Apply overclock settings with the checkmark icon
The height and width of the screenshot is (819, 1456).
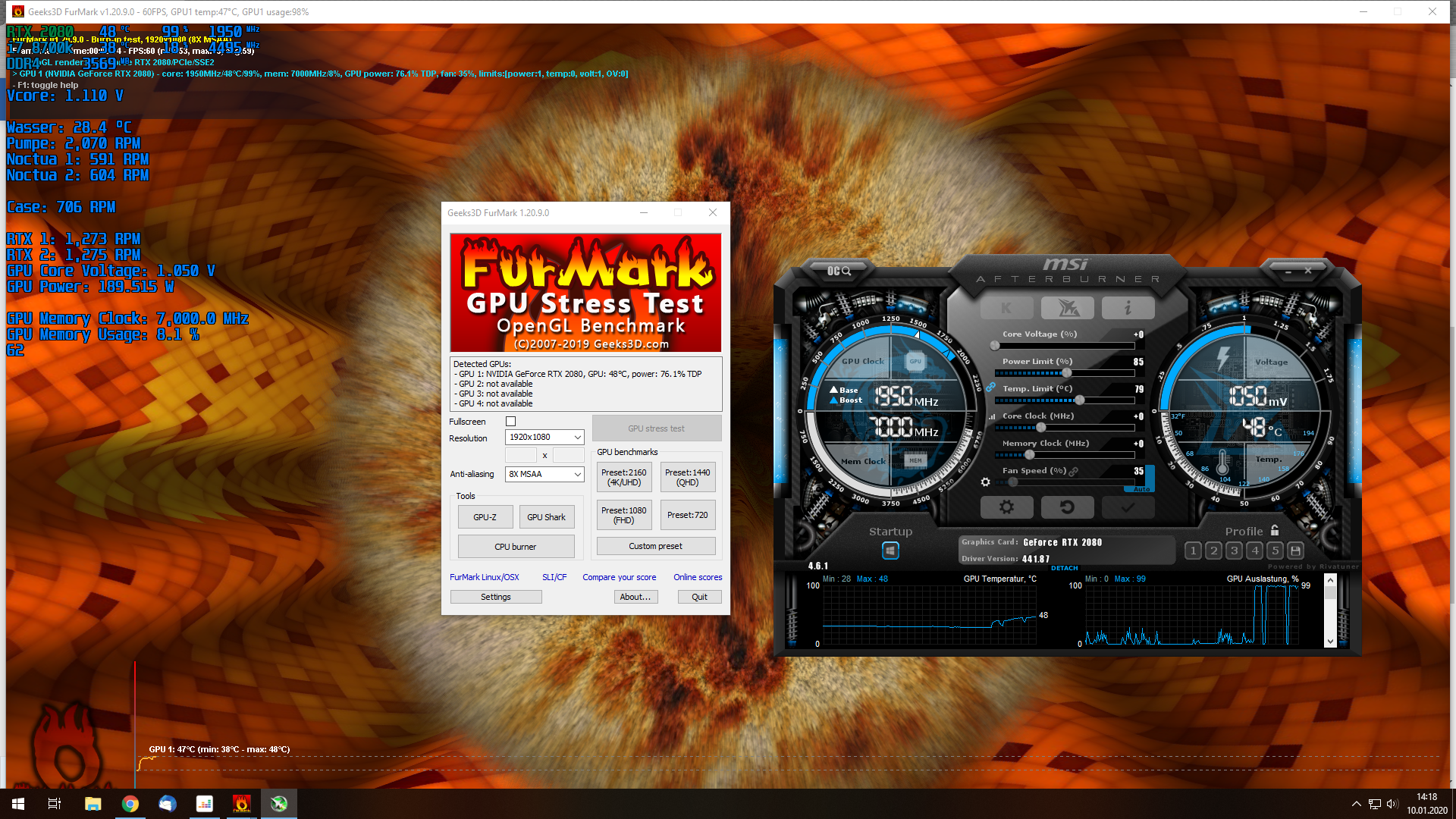pyautogui.click(x=1128, y=507)
